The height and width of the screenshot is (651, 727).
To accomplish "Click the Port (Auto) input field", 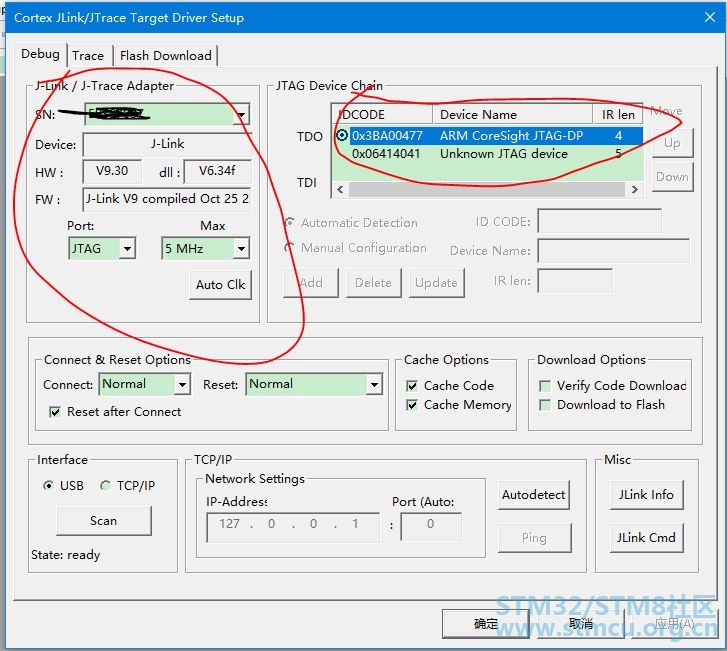I will [x=431, y=527].
